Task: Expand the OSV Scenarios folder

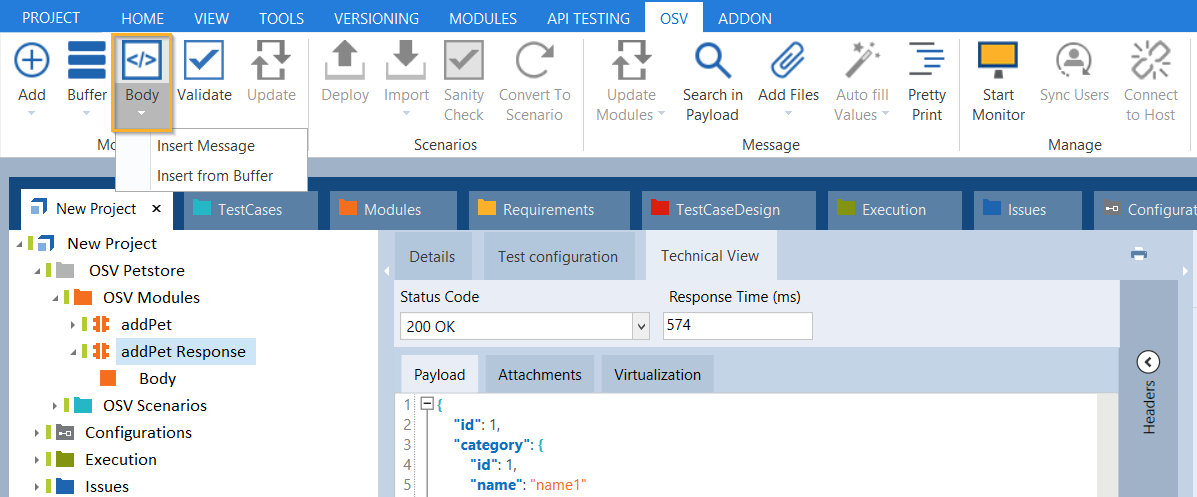Action: pos(56,405)
